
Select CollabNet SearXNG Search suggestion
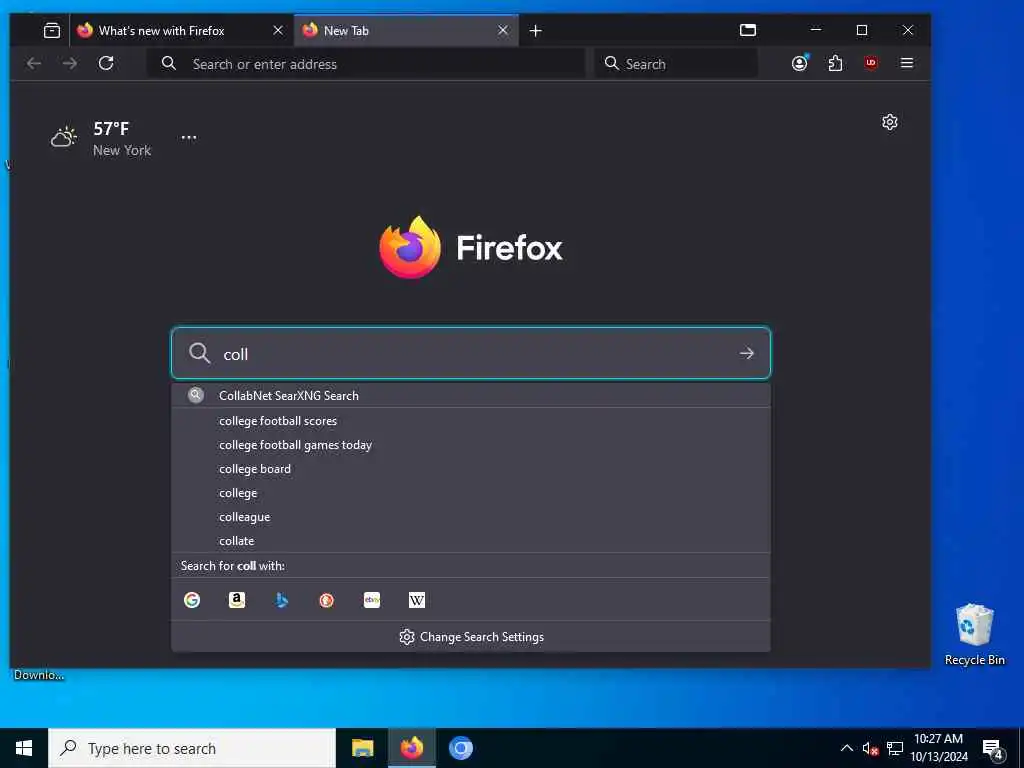pyautogui.click(x=470, y=395)
